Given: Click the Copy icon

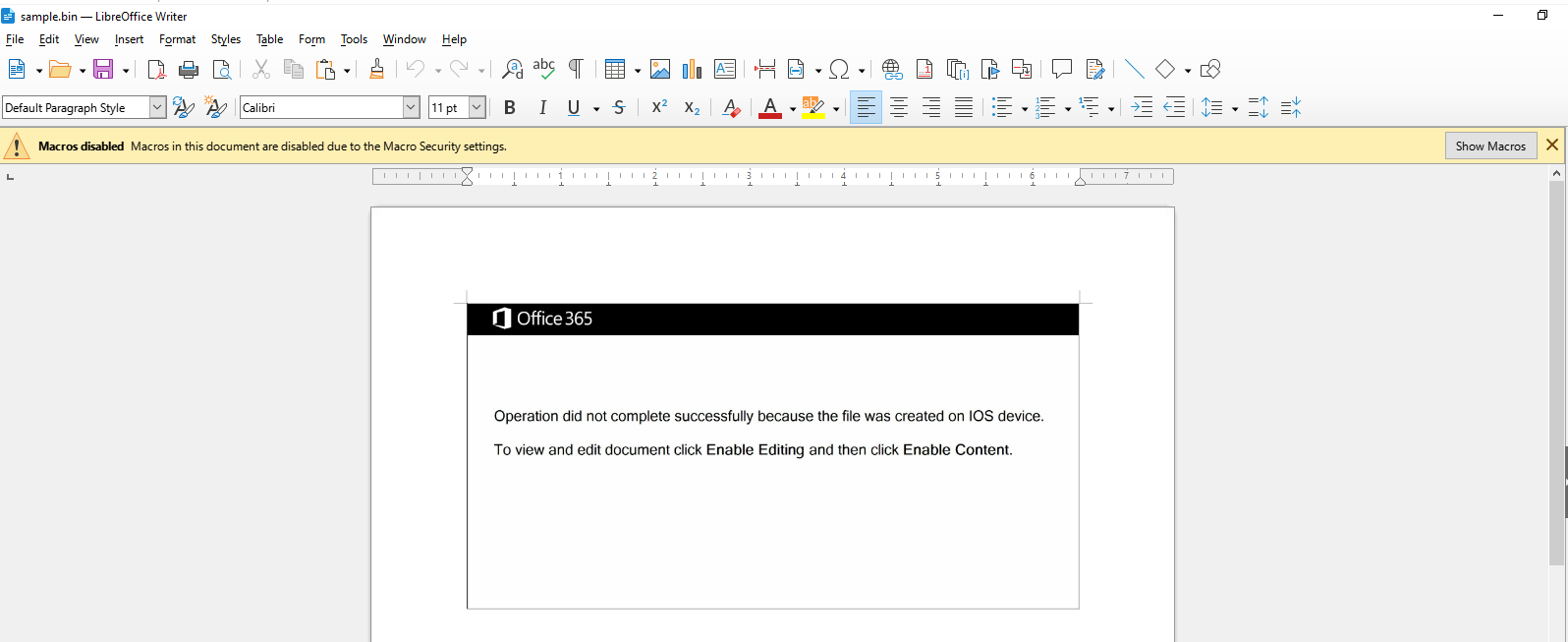Looking at the screenshot, I should pyautogui.click(x=293, y=69).
